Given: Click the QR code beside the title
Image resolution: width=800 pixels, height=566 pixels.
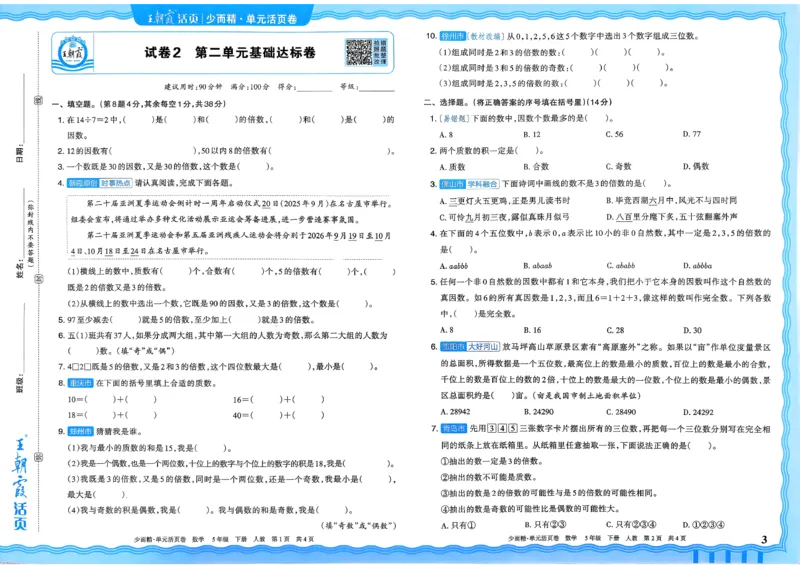Looking at the screenshot, I should [359, 52].
